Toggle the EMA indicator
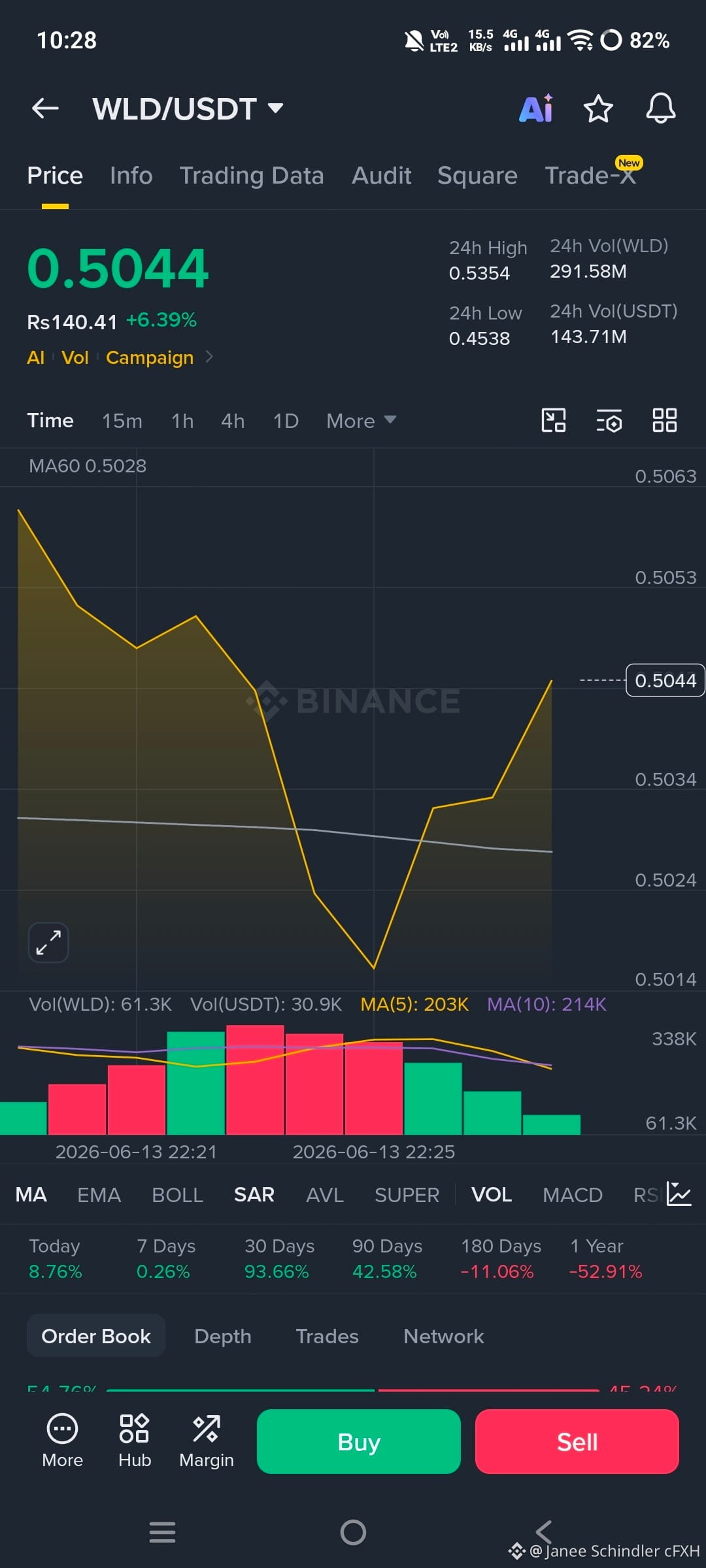706x1568 pixels. tap(99, 1195)
